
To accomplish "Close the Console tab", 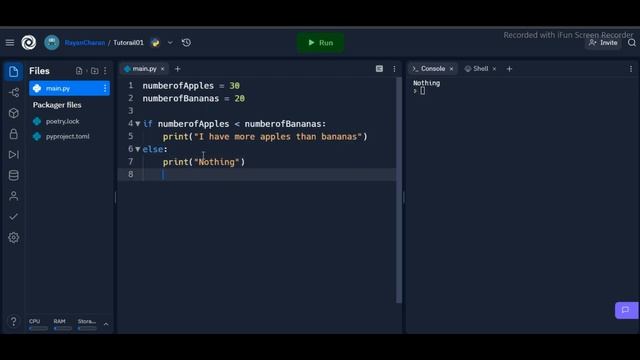I will 451,69.
